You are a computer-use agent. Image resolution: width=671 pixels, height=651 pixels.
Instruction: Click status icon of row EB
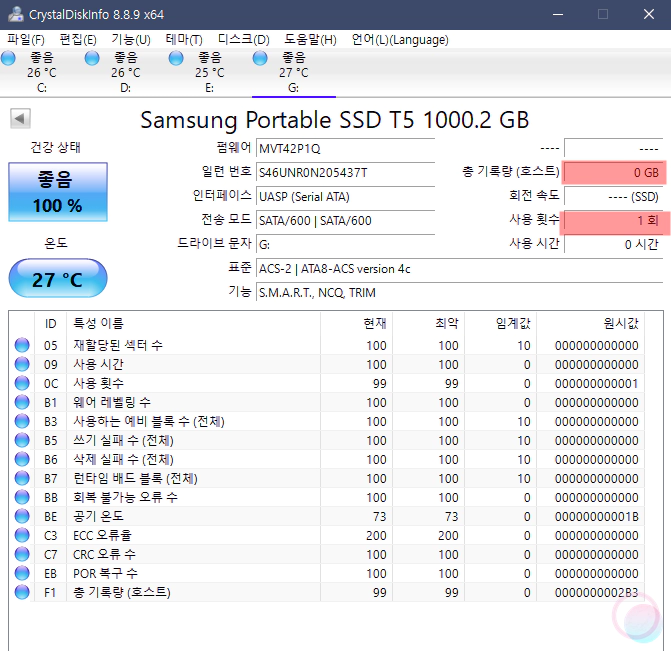22,573
